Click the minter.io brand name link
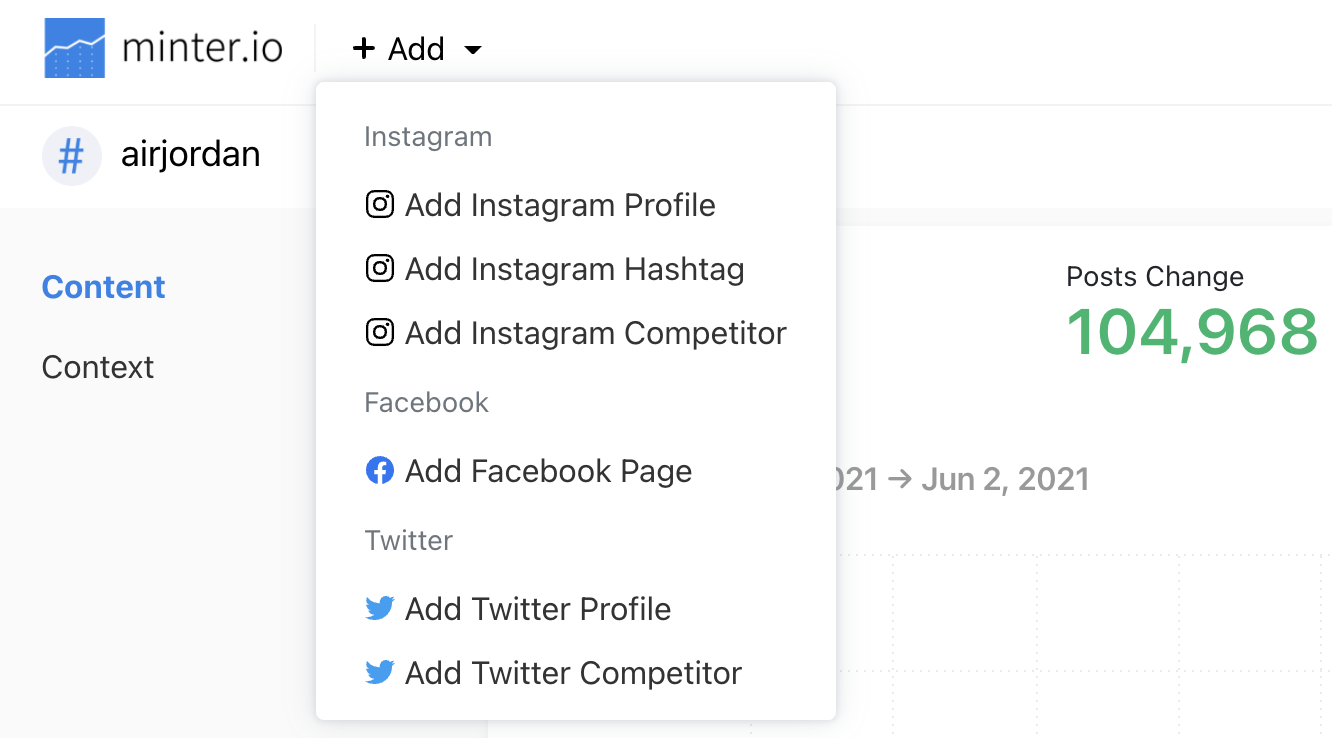 pyautogui.click(x=202, y=48)
